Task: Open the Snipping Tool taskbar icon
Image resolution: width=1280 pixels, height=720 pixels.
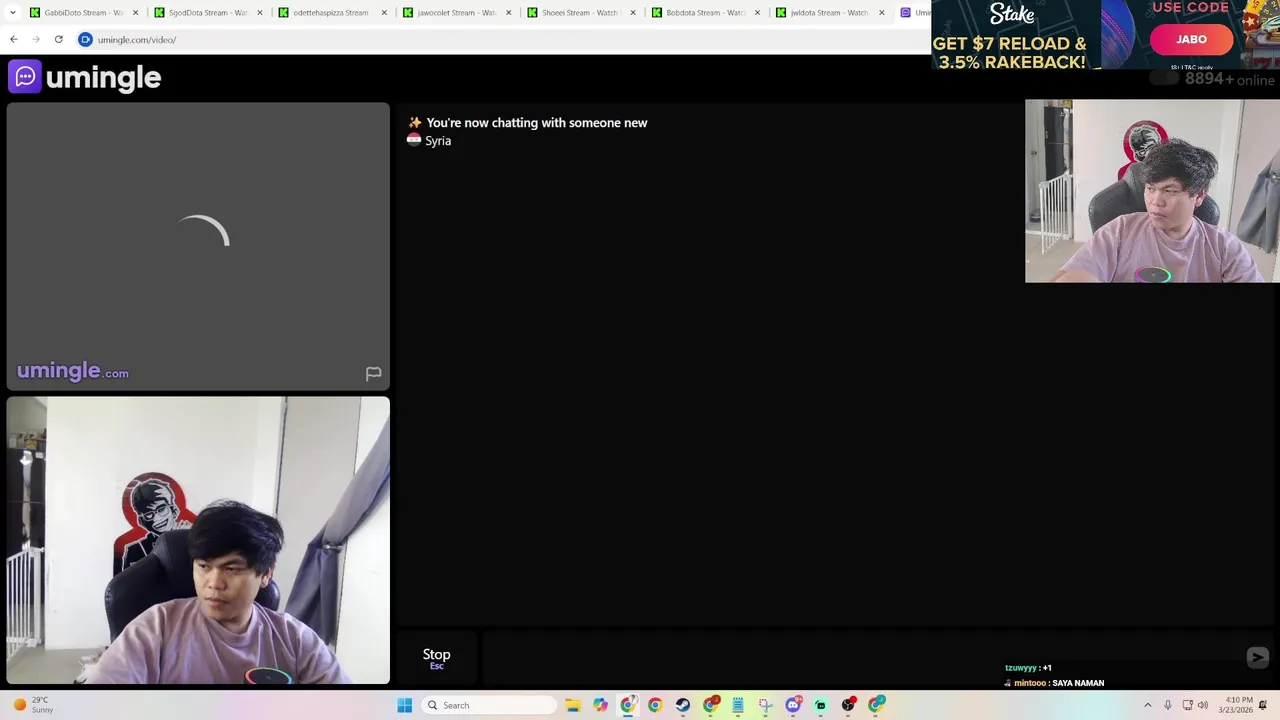Action: 765,705
